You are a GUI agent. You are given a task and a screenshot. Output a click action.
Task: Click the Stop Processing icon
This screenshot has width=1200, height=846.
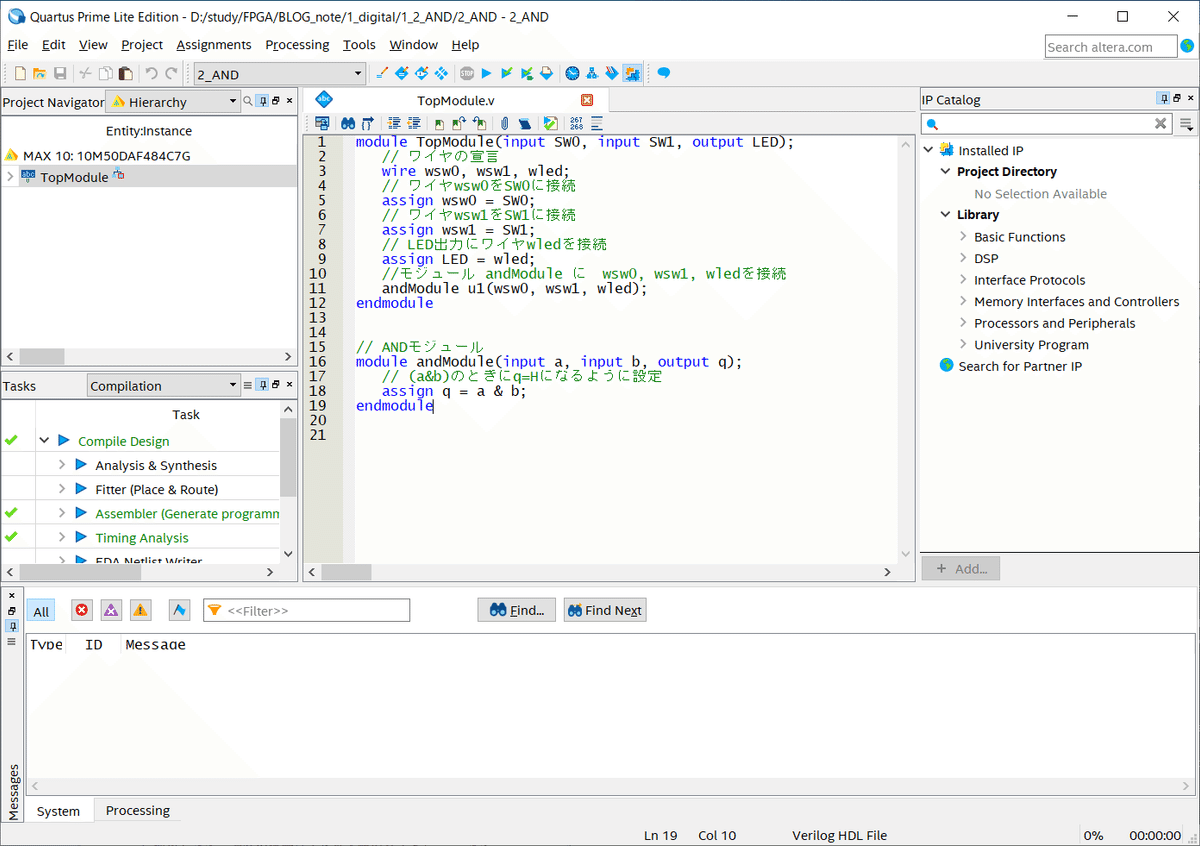(467, 73)
